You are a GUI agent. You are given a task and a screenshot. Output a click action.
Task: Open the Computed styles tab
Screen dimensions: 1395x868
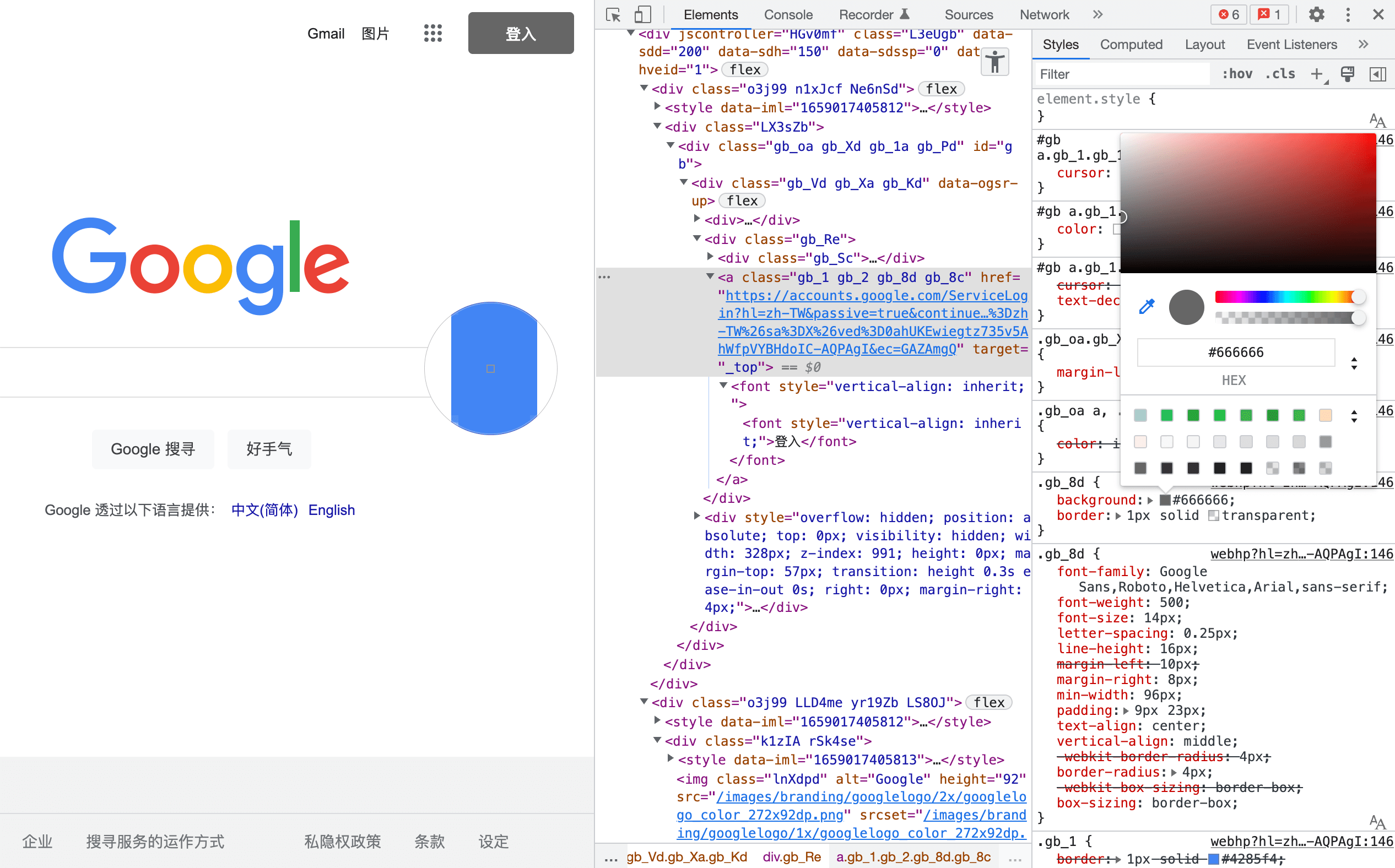[1131, 45]
